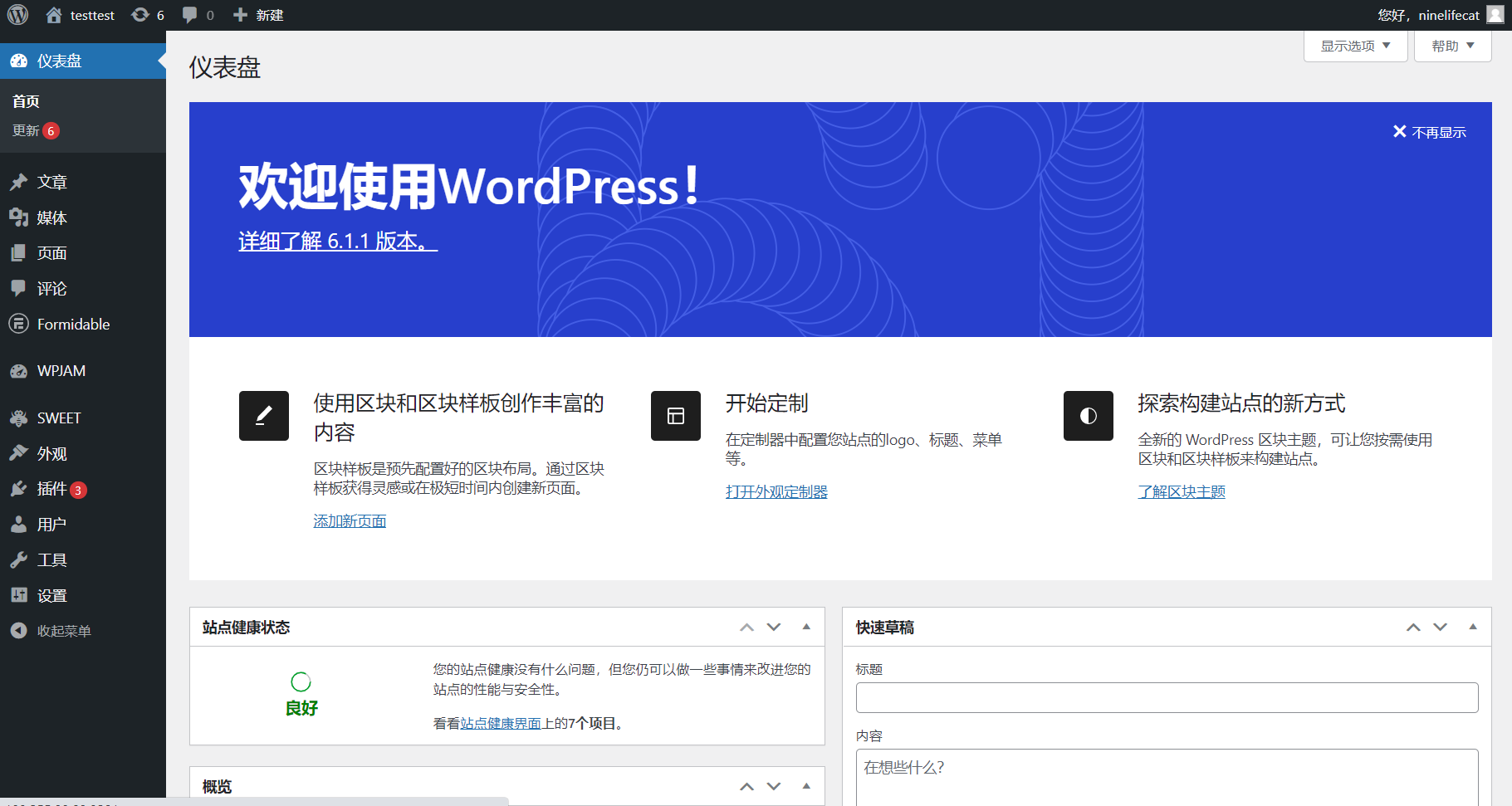Open comments bubble in admin bar
The image size is (1512, 806).
point(189,15)
